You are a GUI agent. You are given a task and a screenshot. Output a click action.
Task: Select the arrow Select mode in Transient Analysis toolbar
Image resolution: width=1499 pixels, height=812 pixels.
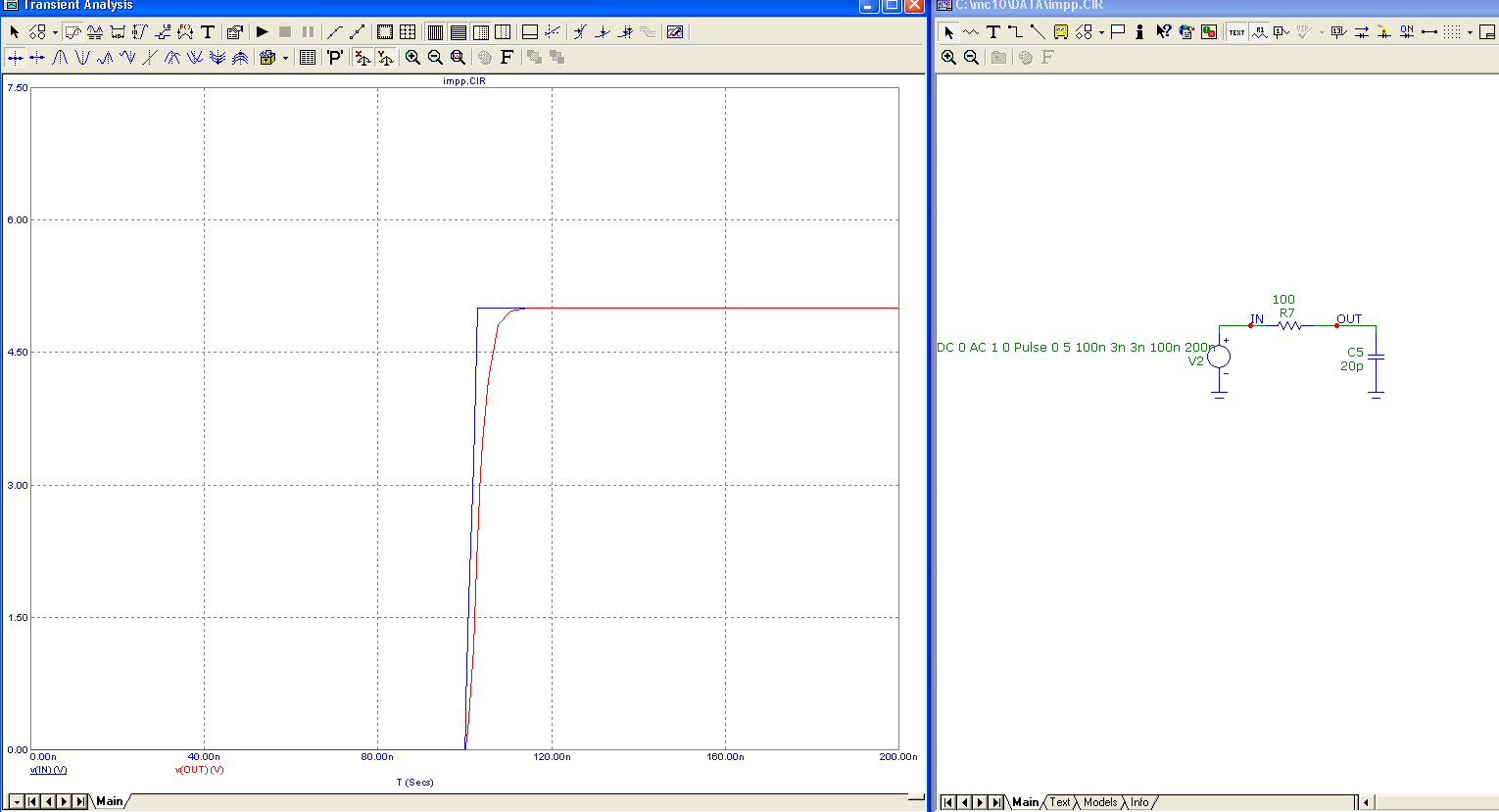point(15,32)
